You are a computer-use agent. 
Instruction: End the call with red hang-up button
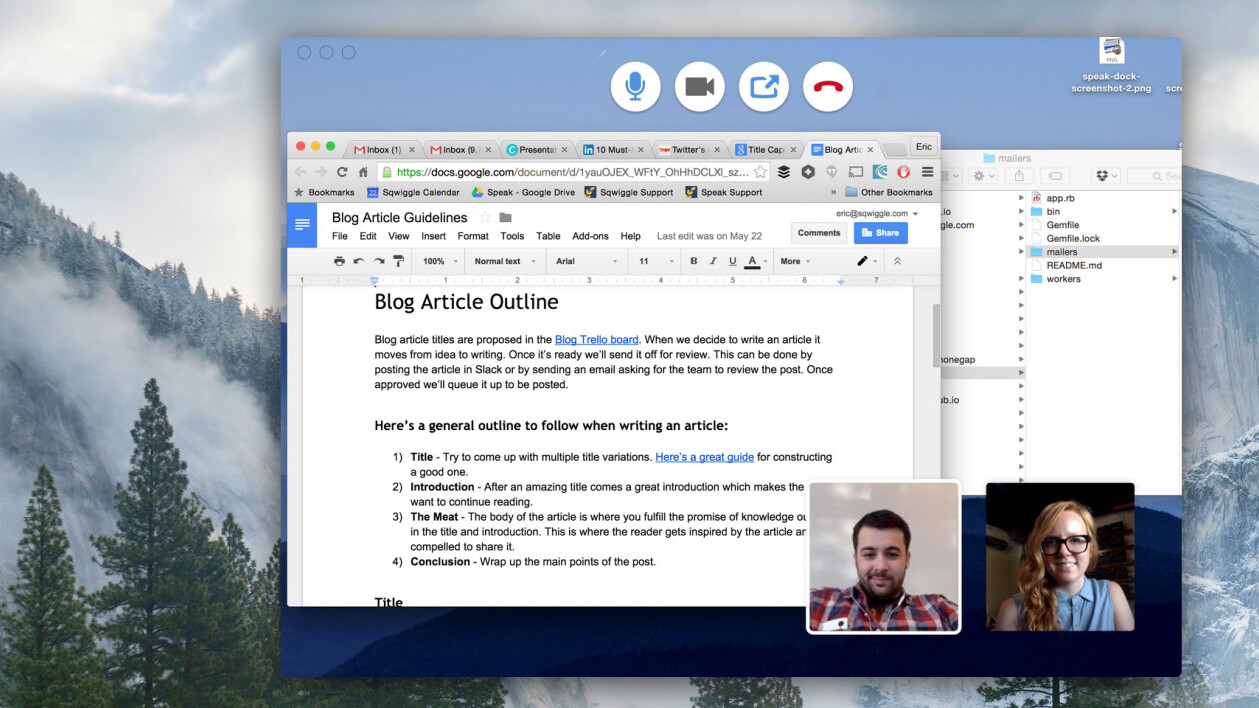(828, 87)
